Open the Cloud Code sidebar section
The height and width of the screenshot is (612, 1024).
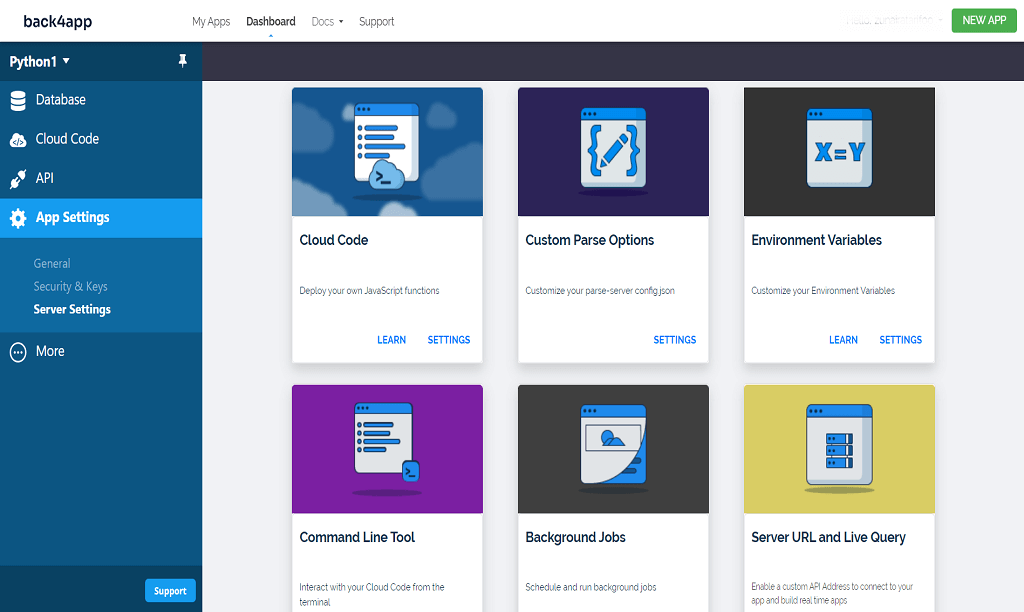101,139
